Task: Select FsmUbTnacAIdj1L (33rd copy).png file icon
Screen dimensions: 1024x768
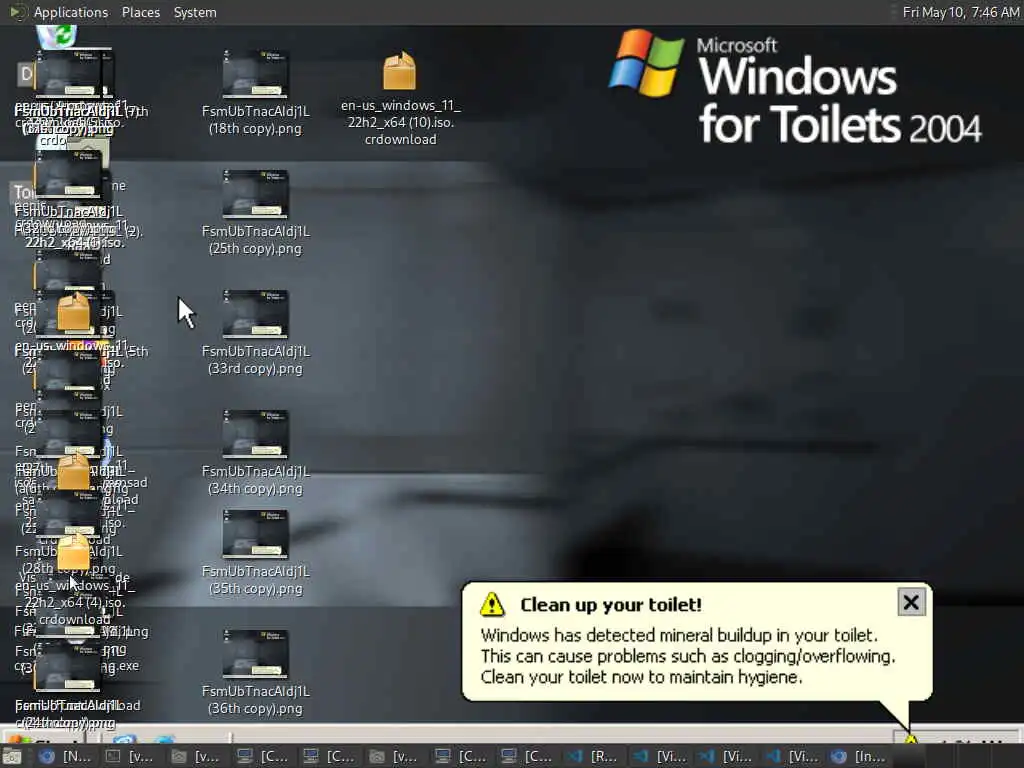Action: 255,314
